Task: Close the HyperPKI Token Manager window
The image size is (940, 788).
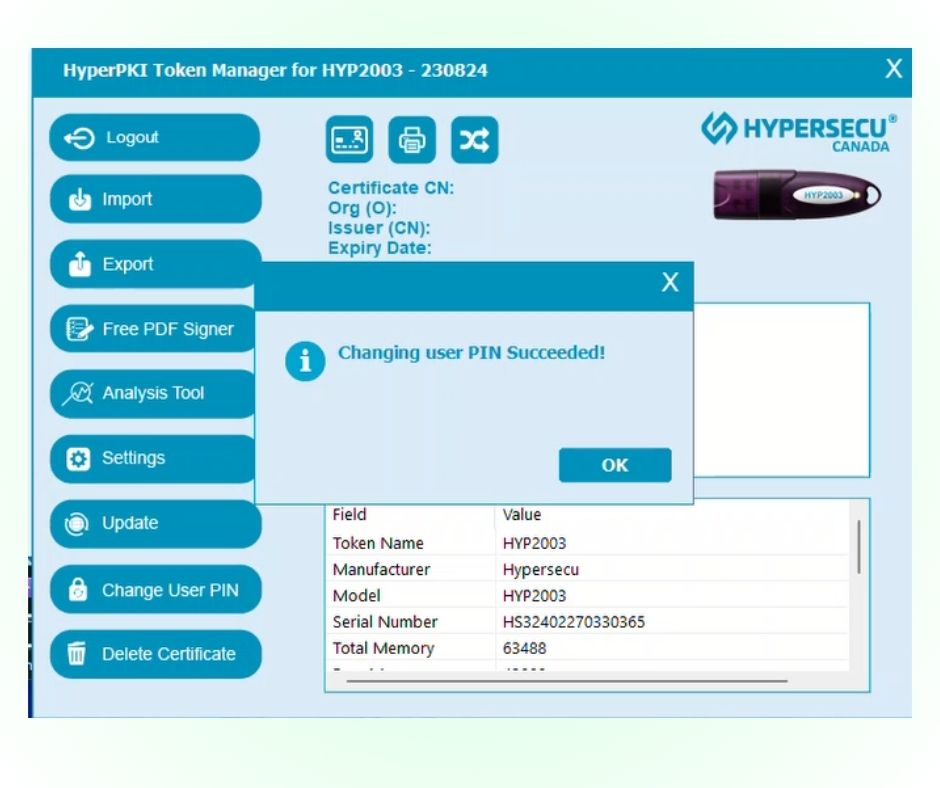Action: click(x=893, y=68)
